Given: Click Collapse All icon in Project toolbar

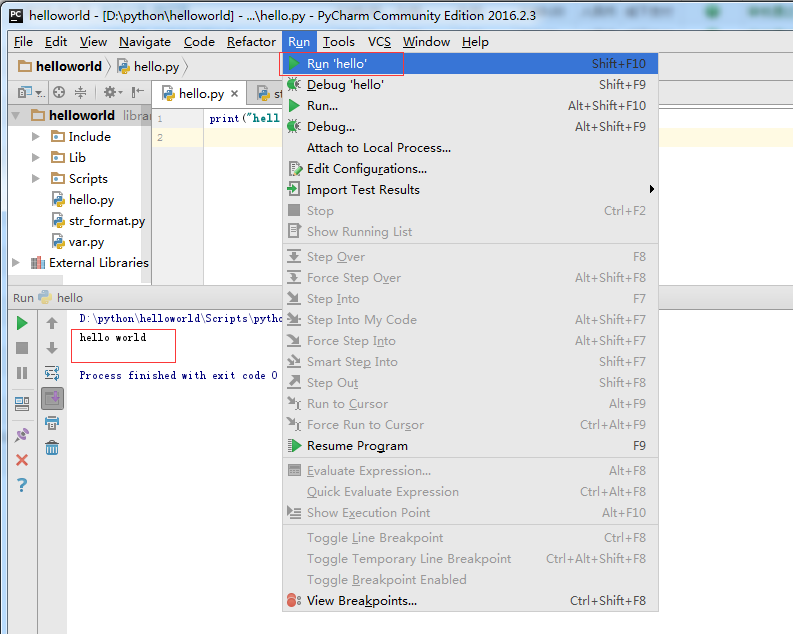Looking at the screenshot, I should coord(80,92).
